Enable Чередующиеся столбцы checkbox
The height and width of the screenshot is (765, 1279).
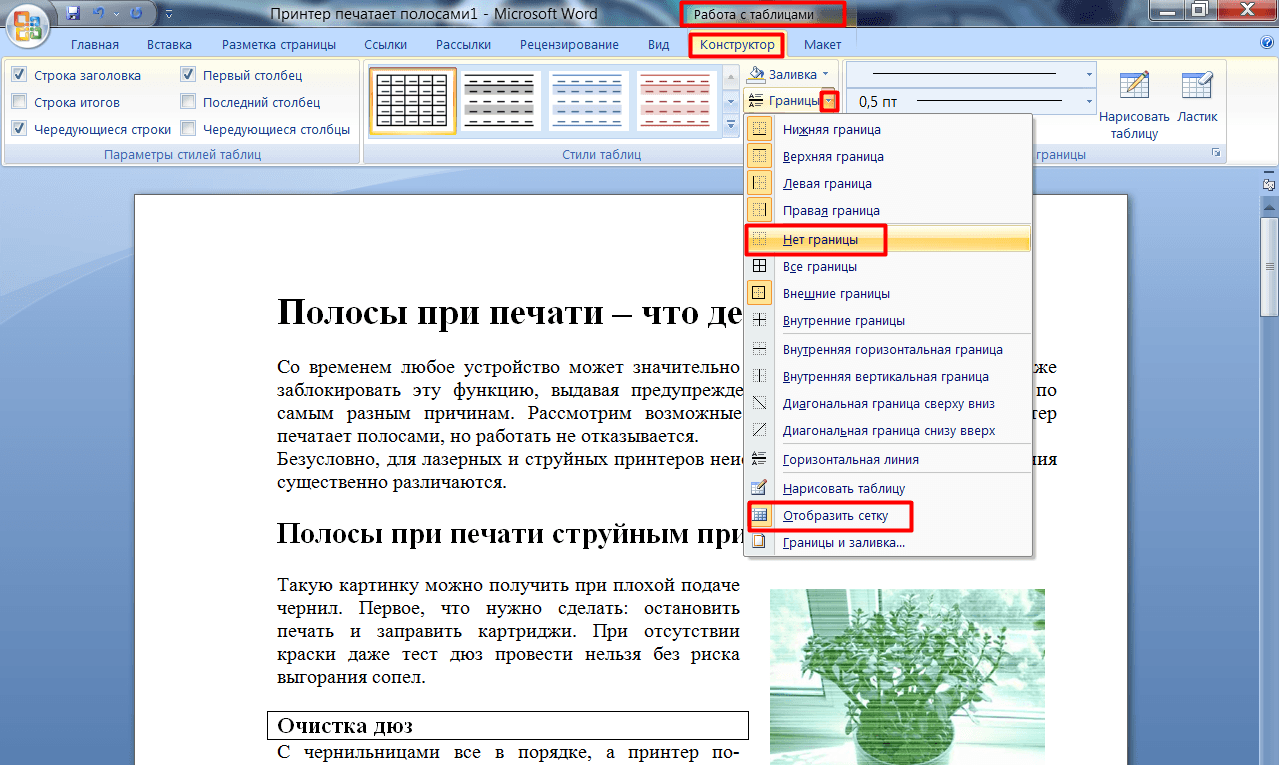188,129
